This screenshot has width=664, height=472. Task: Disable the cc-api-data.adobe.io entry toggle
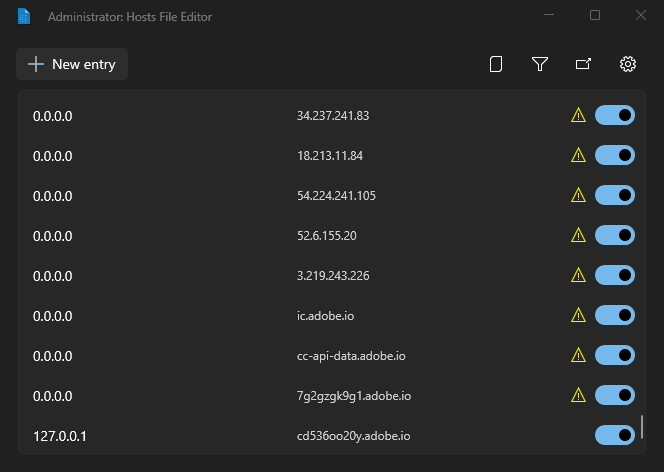click(x=615, y=355)
